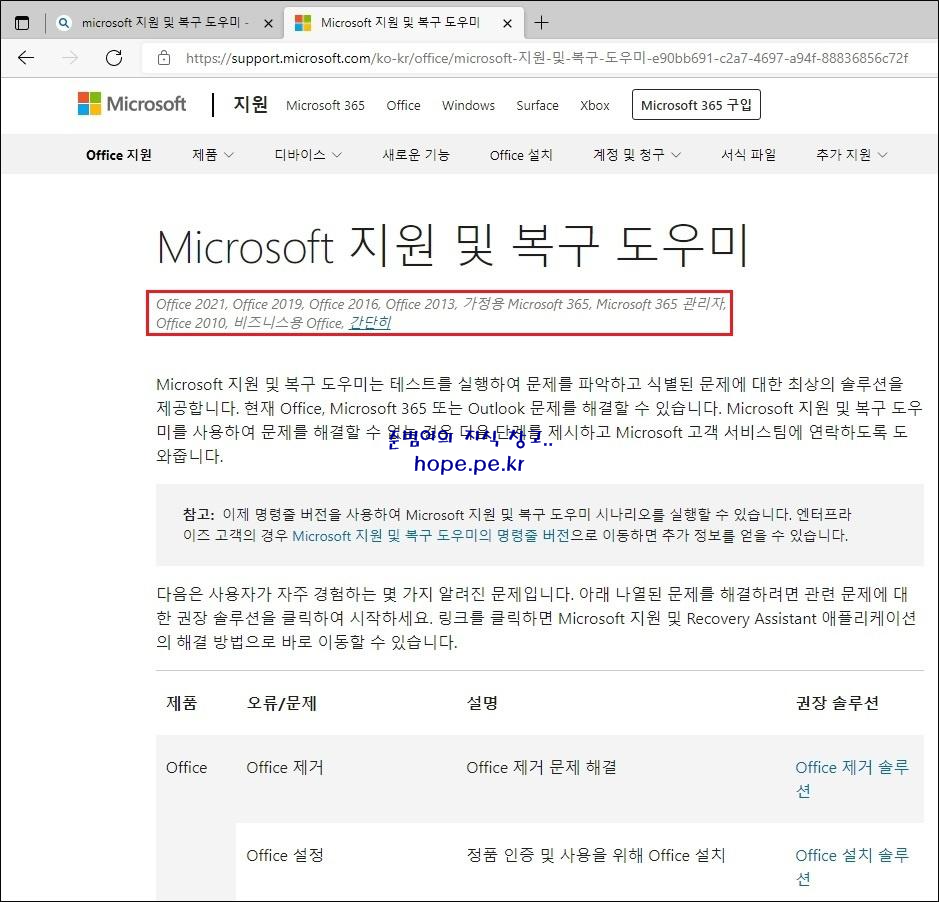Click the Microsoft 365 구입 button

[696, 105]
